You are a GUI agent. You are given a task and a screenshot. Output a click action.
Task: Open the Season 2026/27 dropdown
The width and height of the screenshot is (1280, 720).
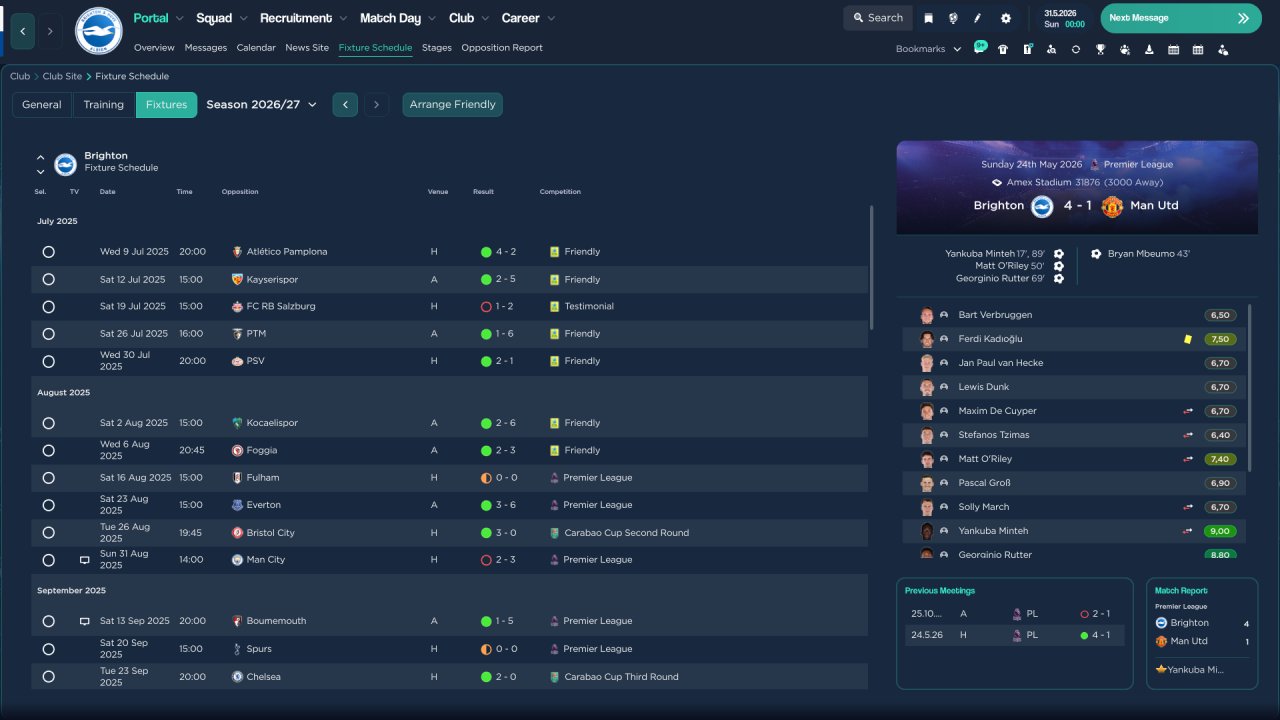[x=261, y=104]
